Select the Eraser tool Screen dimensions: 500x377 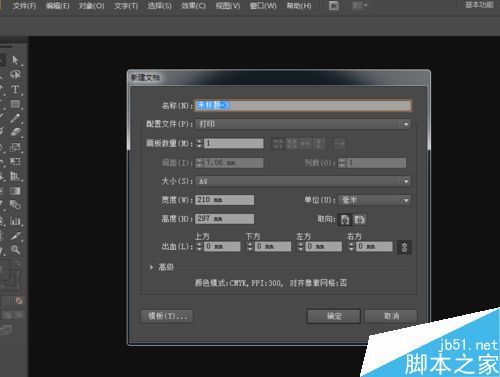[15, 132]
